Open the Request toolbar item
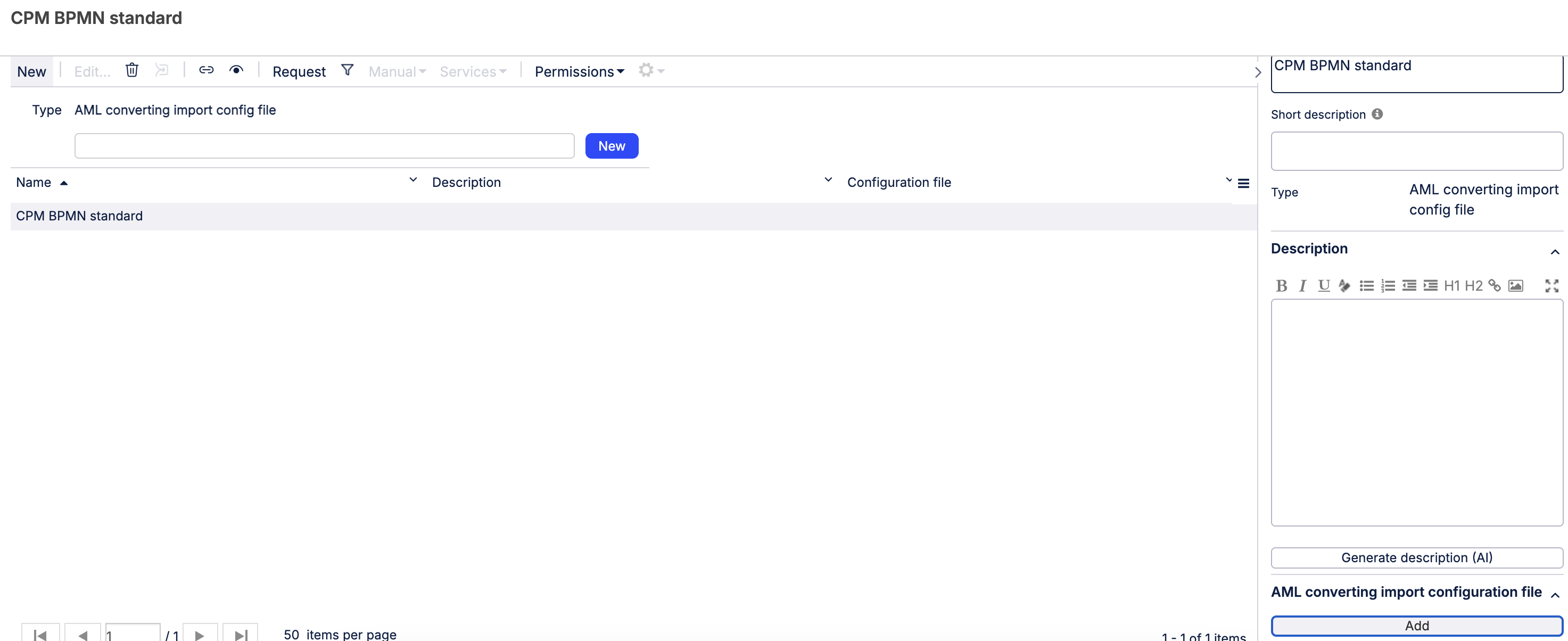 coord(299,71)
